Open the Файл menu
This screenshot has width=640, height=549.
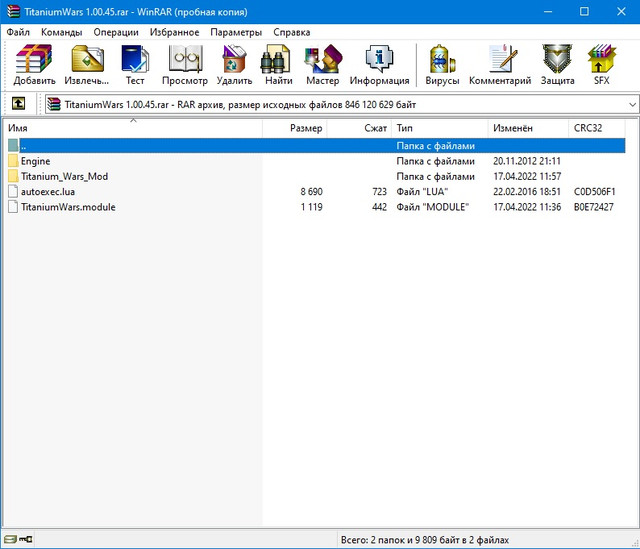[18, 32]
